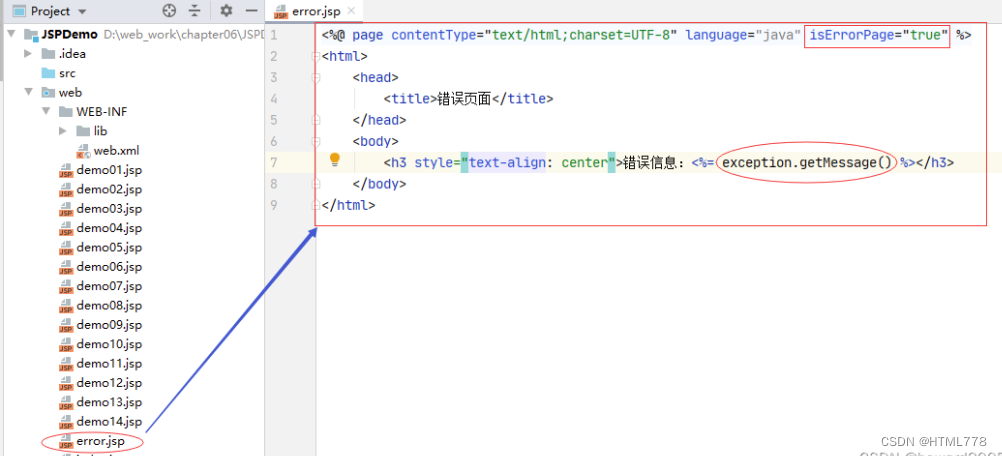This screenshot has width=1002, height=456.
Task: Click the src folder icon
Action: [x=49, y=73]
